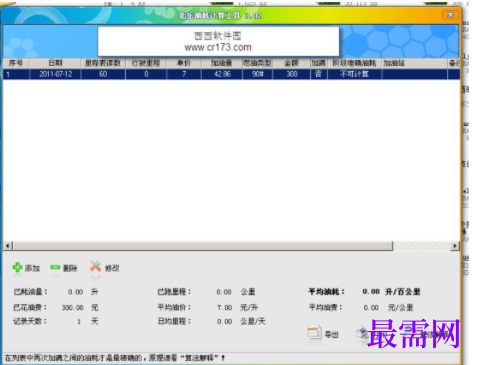
Task: Click the 日均里程 label
Action: pyautogui.click(x=174, y=321)
